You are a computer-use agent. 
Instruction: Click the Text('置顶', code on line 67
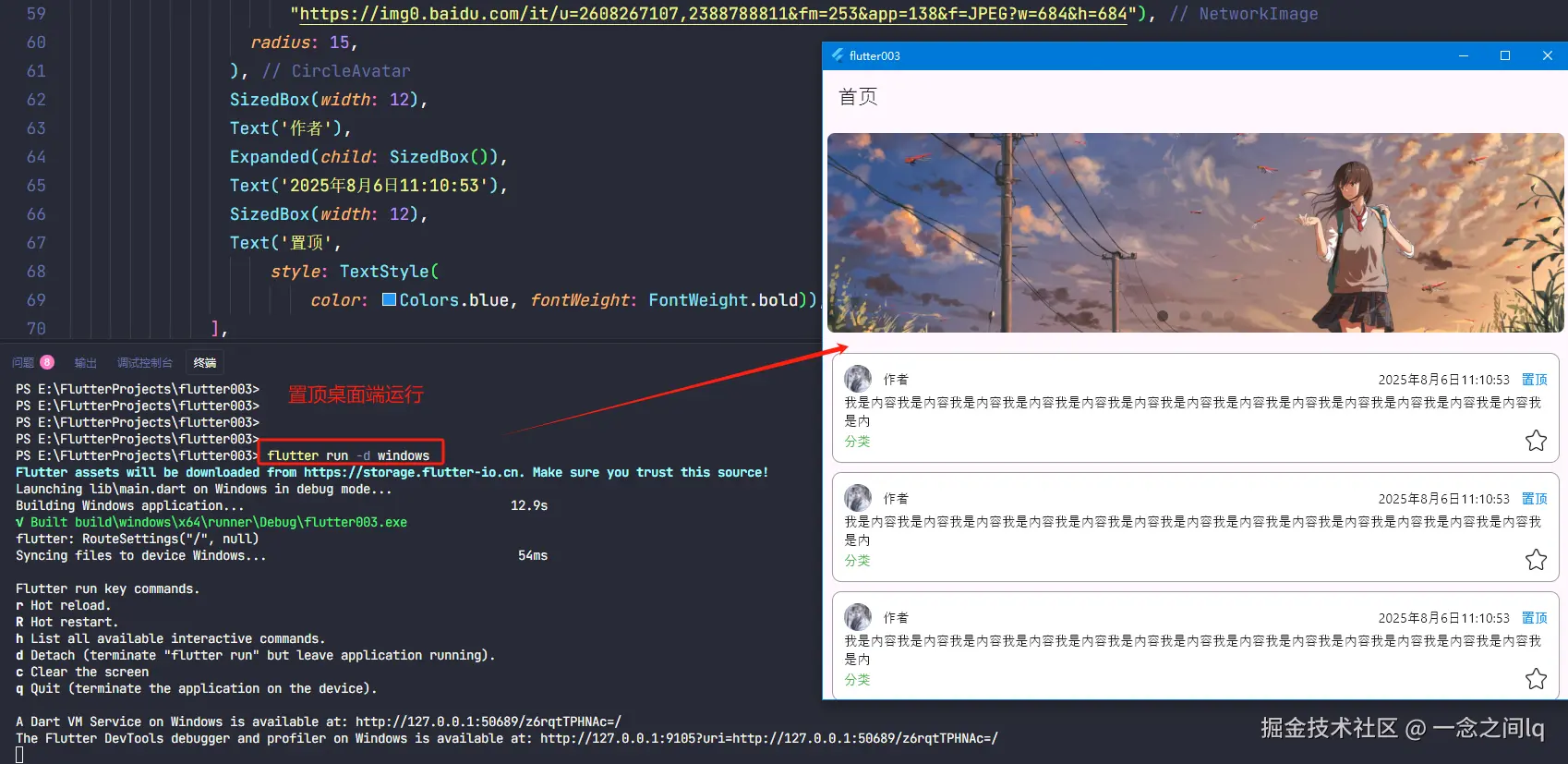[x=285, y=243]
